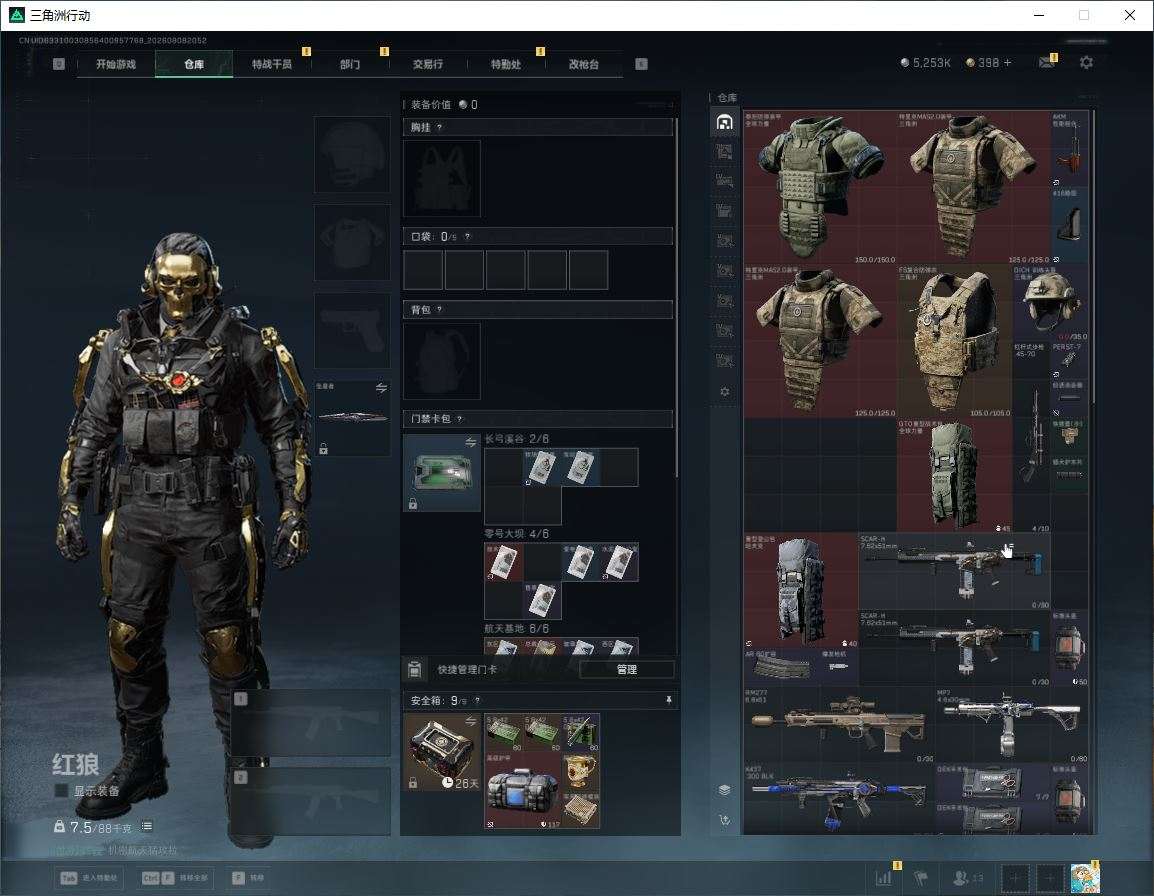Switch to the 特战干员 tab
This screenshot has width=1154, height=896.
tap(272, 64)
